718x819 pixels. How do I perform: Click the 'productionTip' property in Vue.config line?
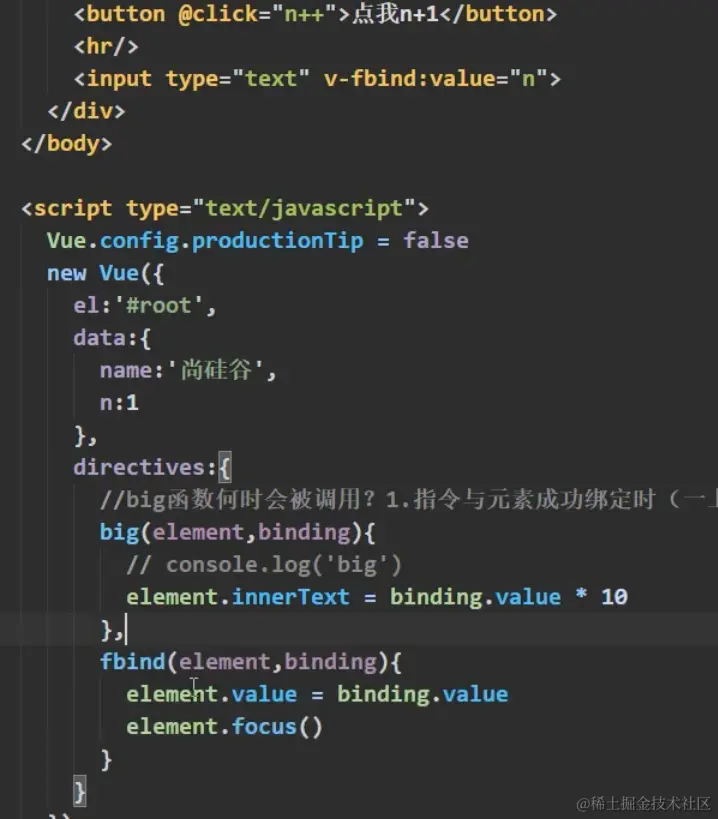[277, 241]
